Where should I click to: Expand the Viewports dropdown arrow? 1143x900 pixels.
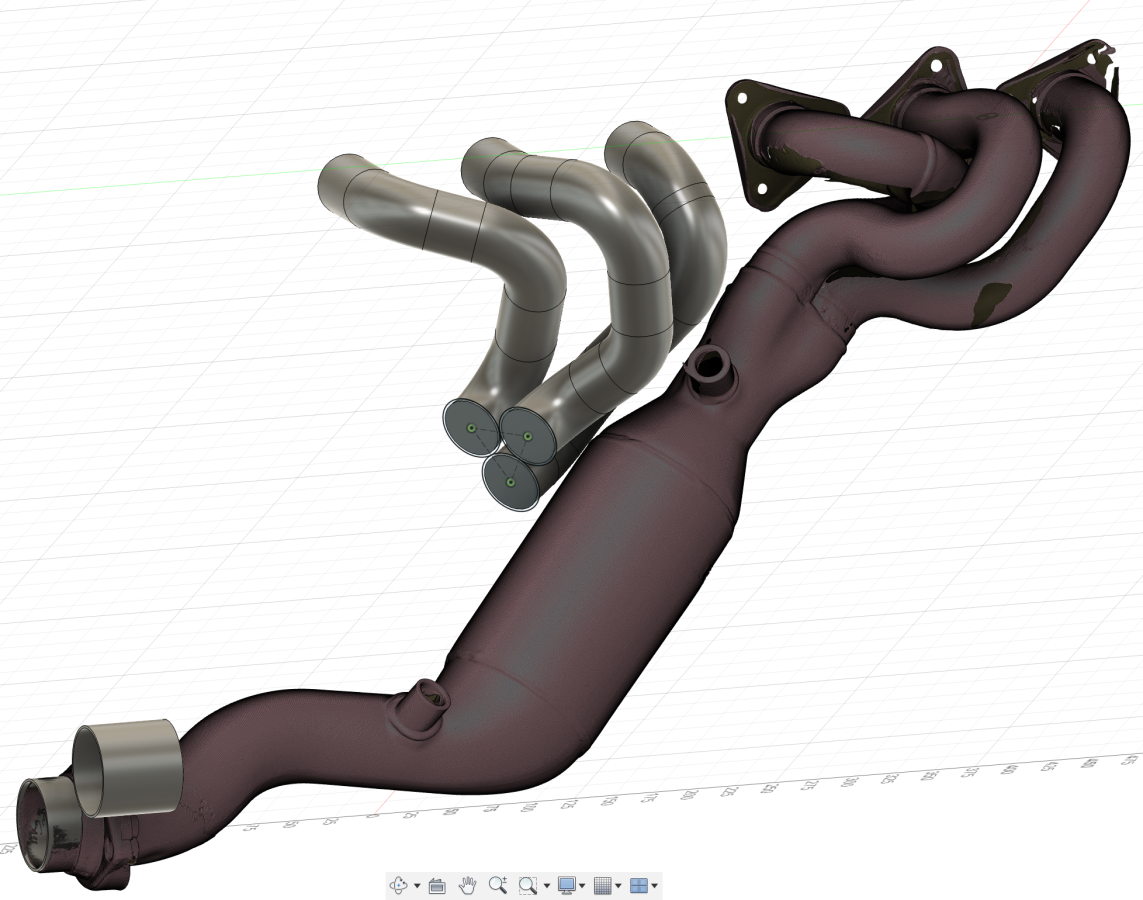(654, 886)
